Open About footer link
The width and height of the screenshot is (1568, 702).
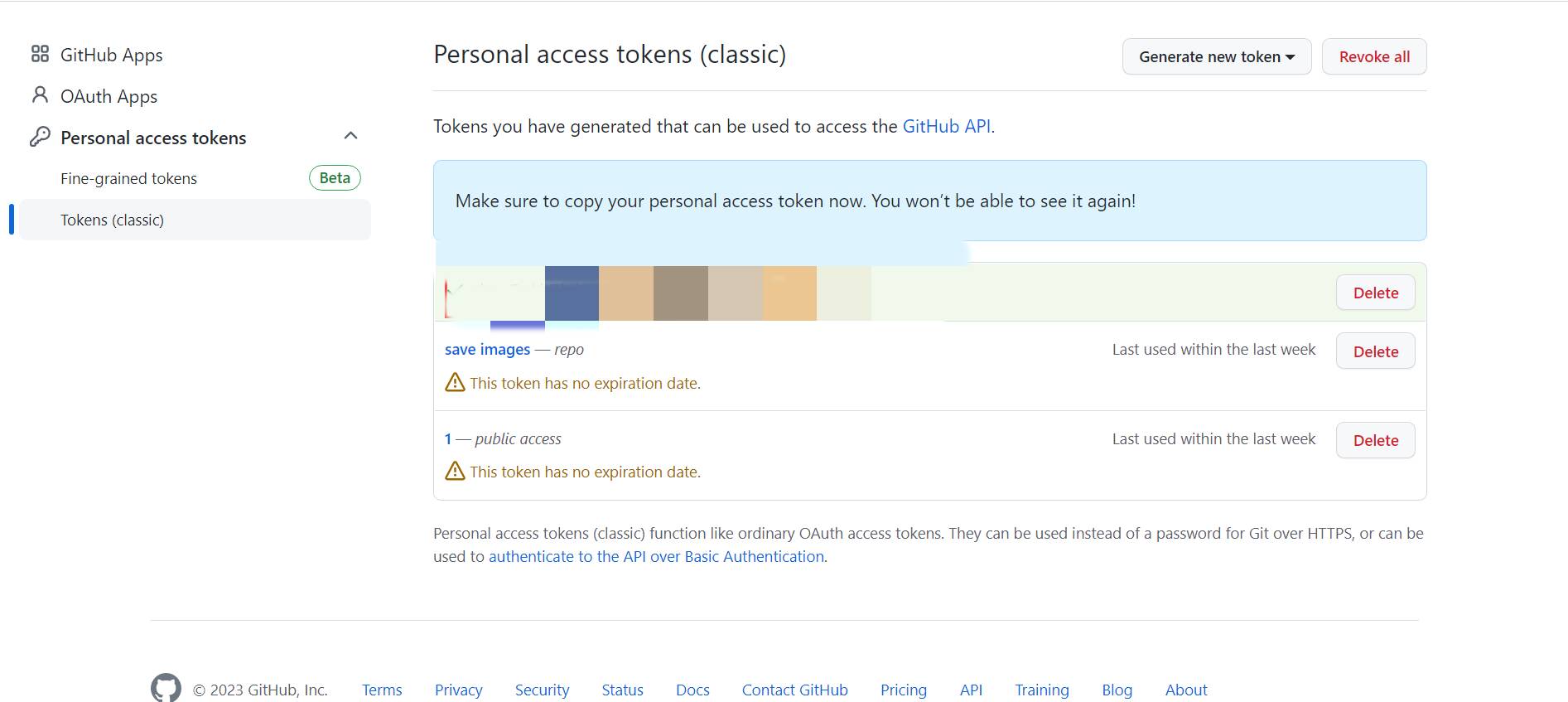(1185, 690)
